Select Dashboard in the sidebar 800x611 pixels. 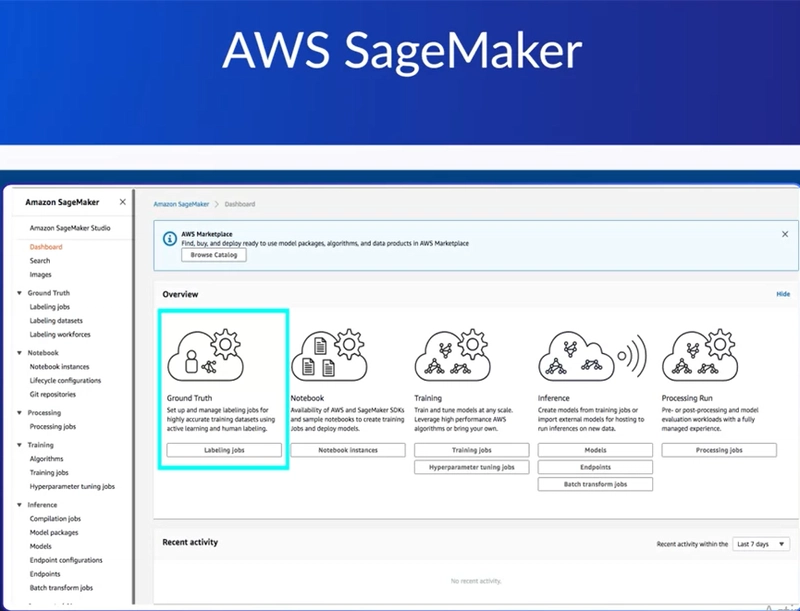46,247
